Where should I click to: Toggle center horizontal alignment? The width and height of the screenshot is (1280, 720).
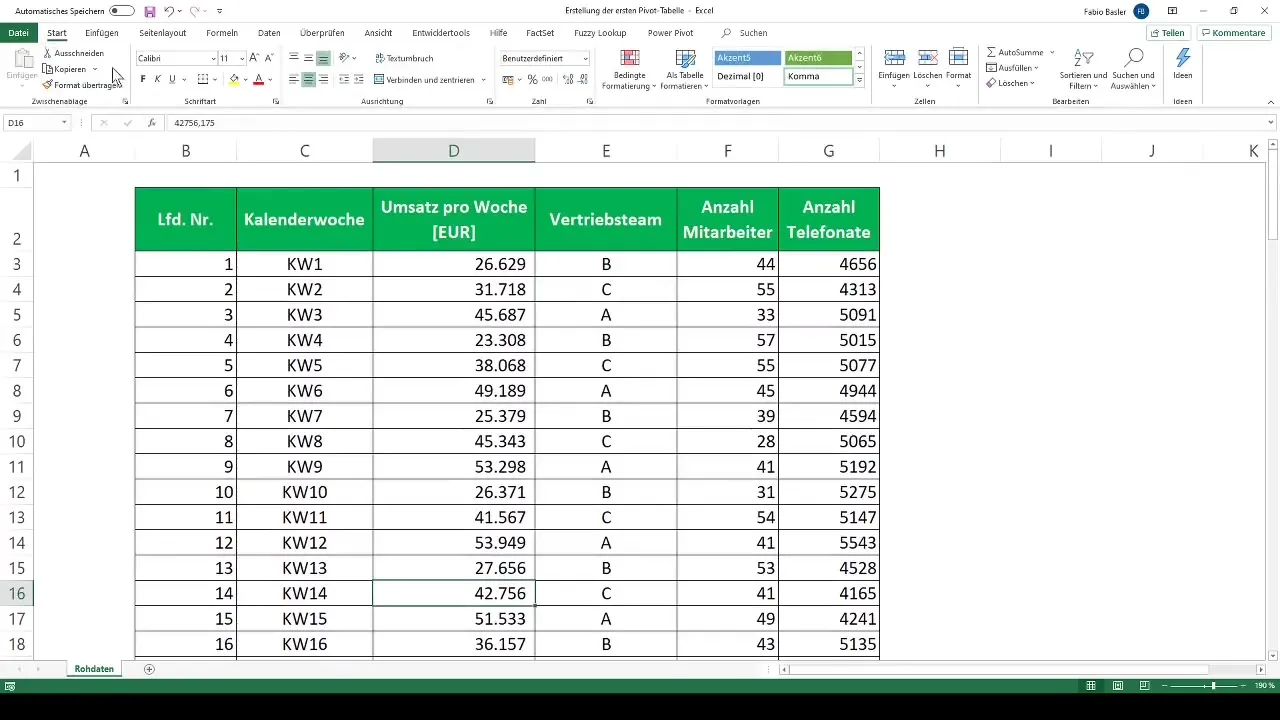(x=309, y=79)
